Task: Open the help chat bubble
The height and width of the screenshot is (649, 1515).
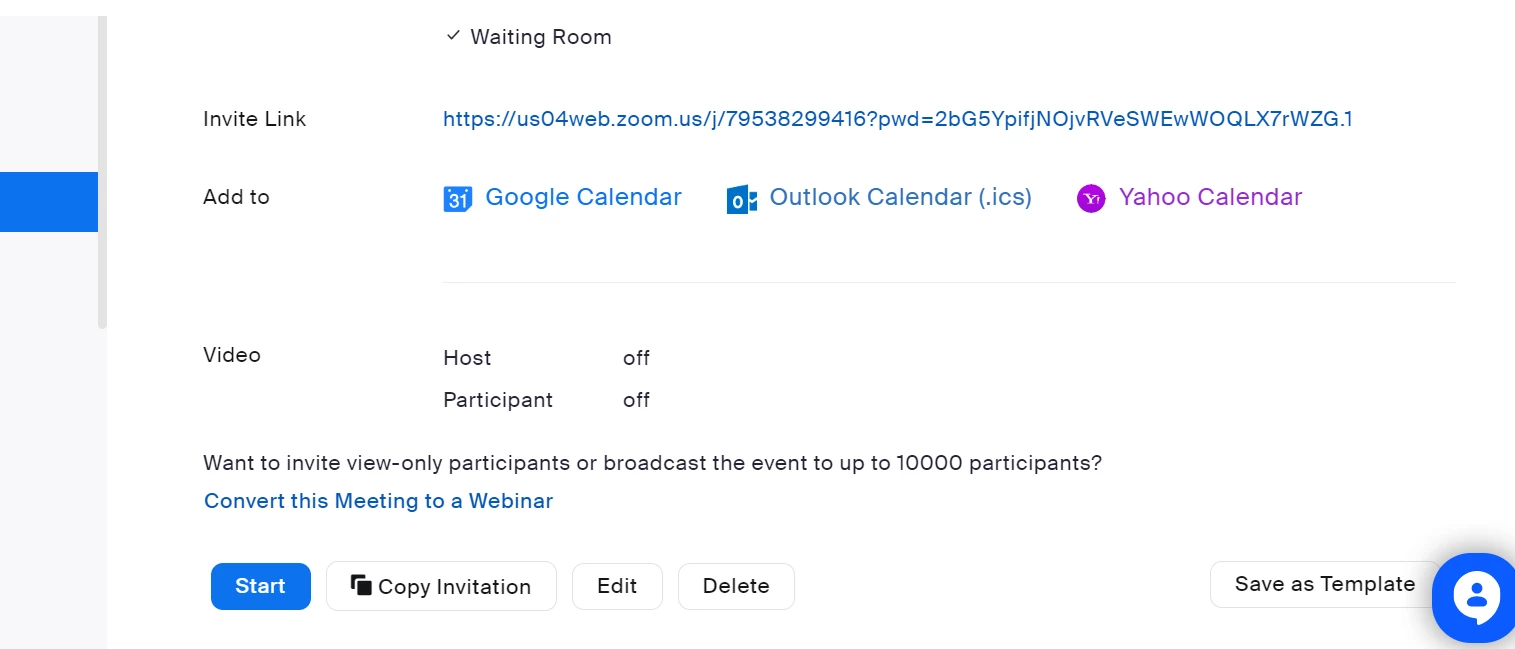Action: pos(1475,598)
